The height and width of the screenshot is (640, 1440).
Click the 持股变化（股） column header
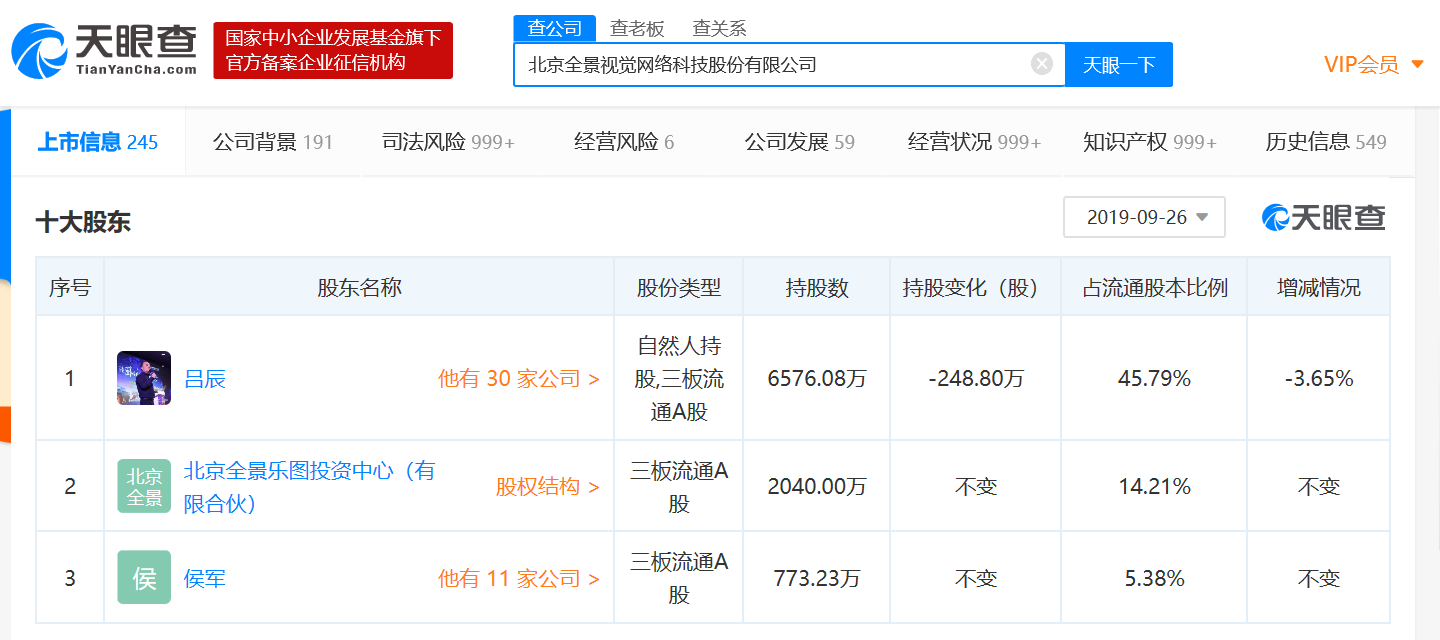point(975,288)
